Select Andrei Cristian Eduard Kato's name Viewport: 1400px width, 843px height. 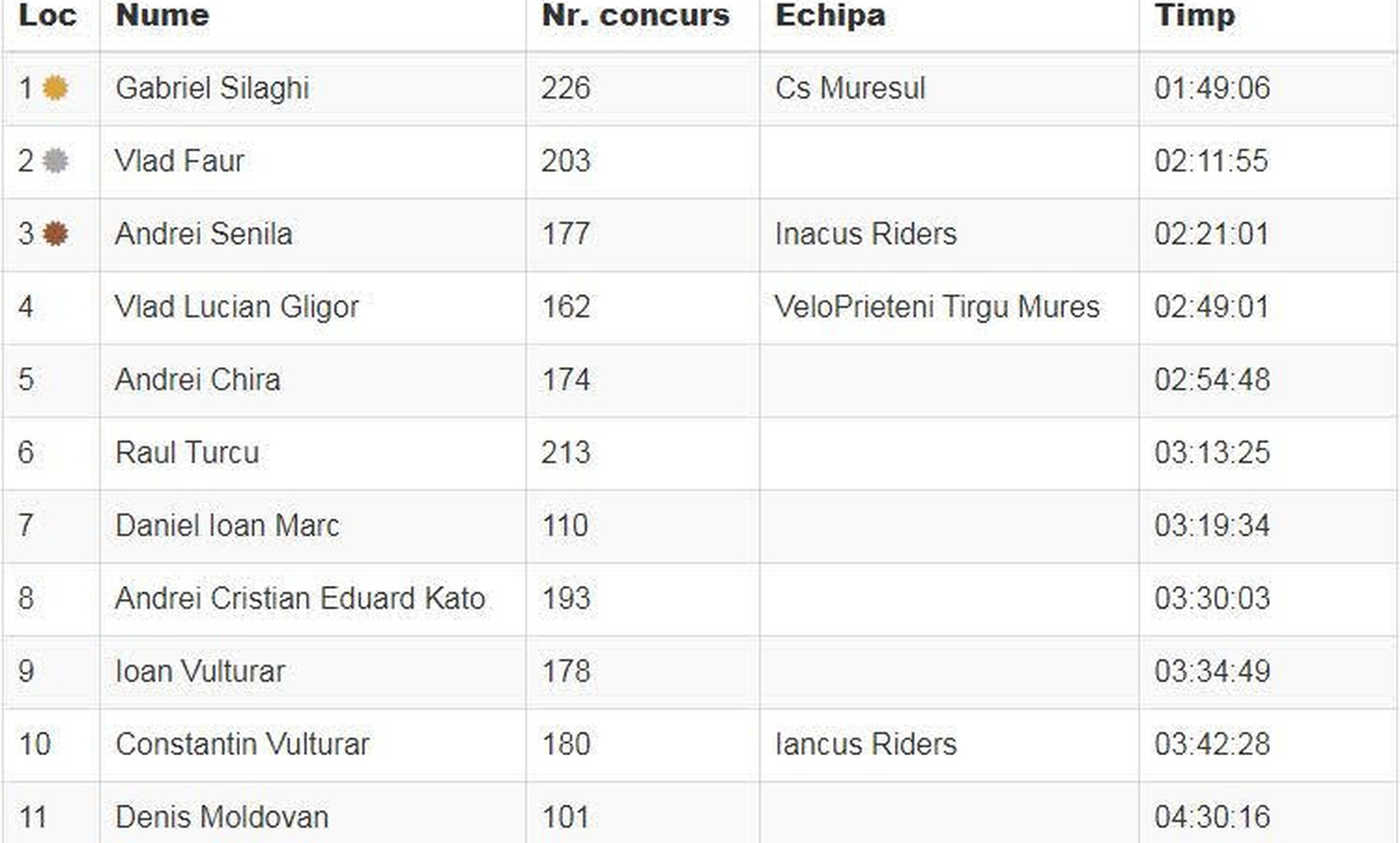(x=300, y=598)
